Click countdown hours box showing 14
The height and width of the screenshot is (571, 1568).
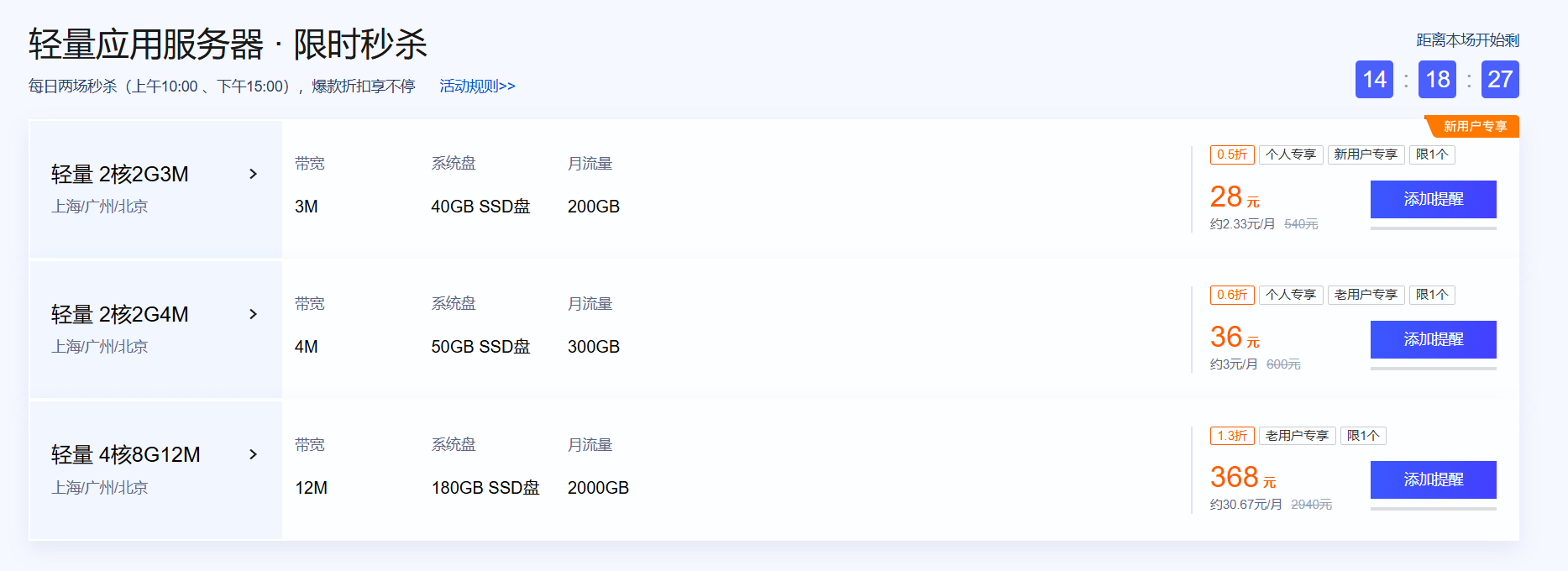pyautogui.click(x=1374, y=80)
